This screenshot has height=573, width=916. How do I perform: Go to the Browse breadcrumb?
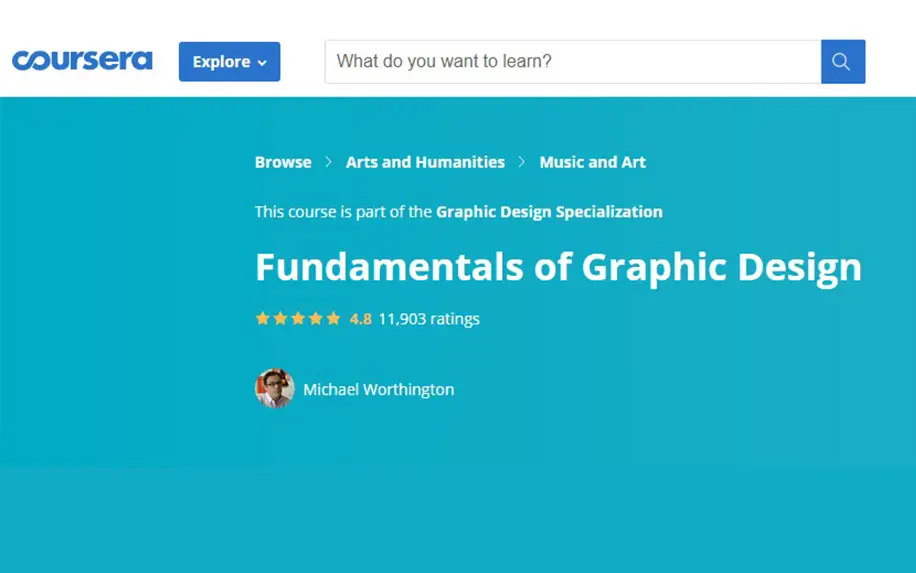(283, 162)
